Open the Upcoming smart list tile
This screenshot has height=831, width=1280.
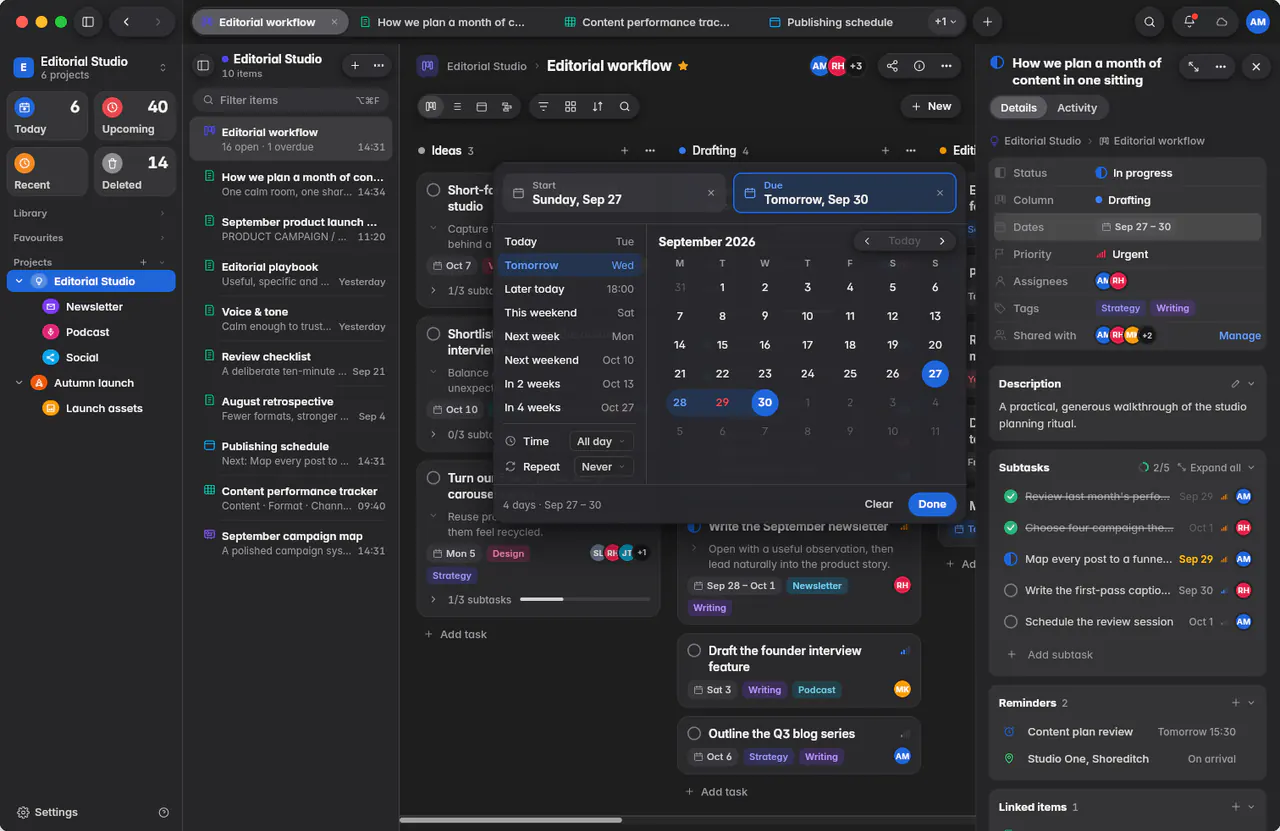click(134, 117)
